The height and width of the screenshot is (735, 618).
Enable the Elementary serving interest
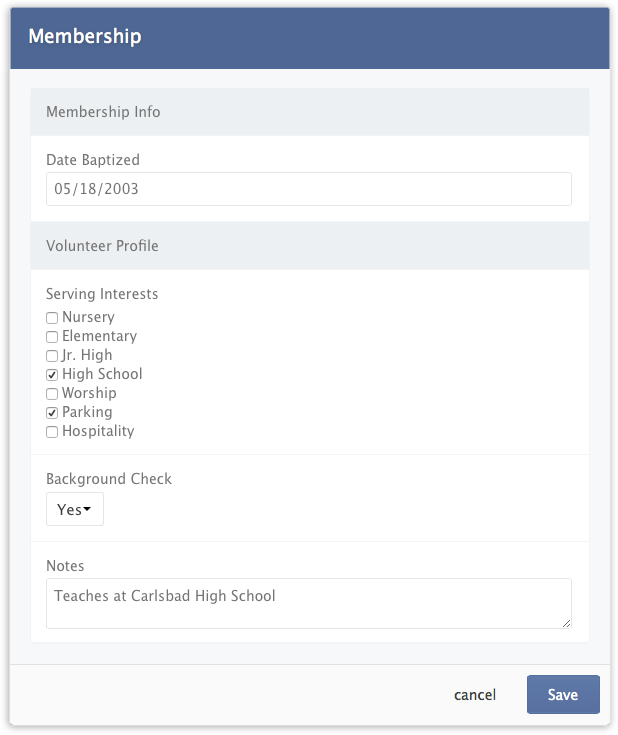[52, 337]
